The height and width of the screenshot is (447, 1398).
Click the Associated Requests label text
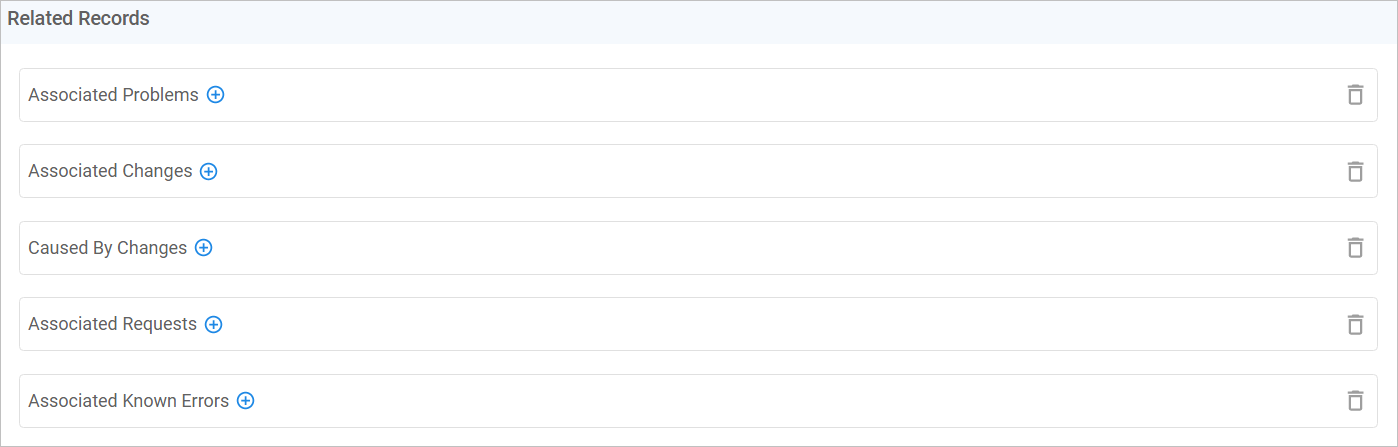(112, 324)
